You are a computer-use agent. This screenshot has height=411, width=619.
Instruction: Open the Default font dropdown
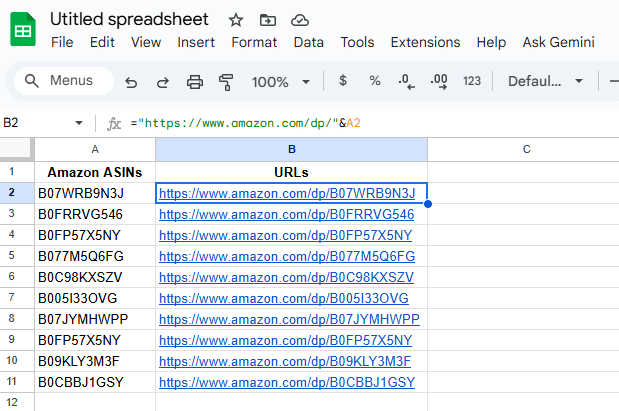(x=543, y=81)
